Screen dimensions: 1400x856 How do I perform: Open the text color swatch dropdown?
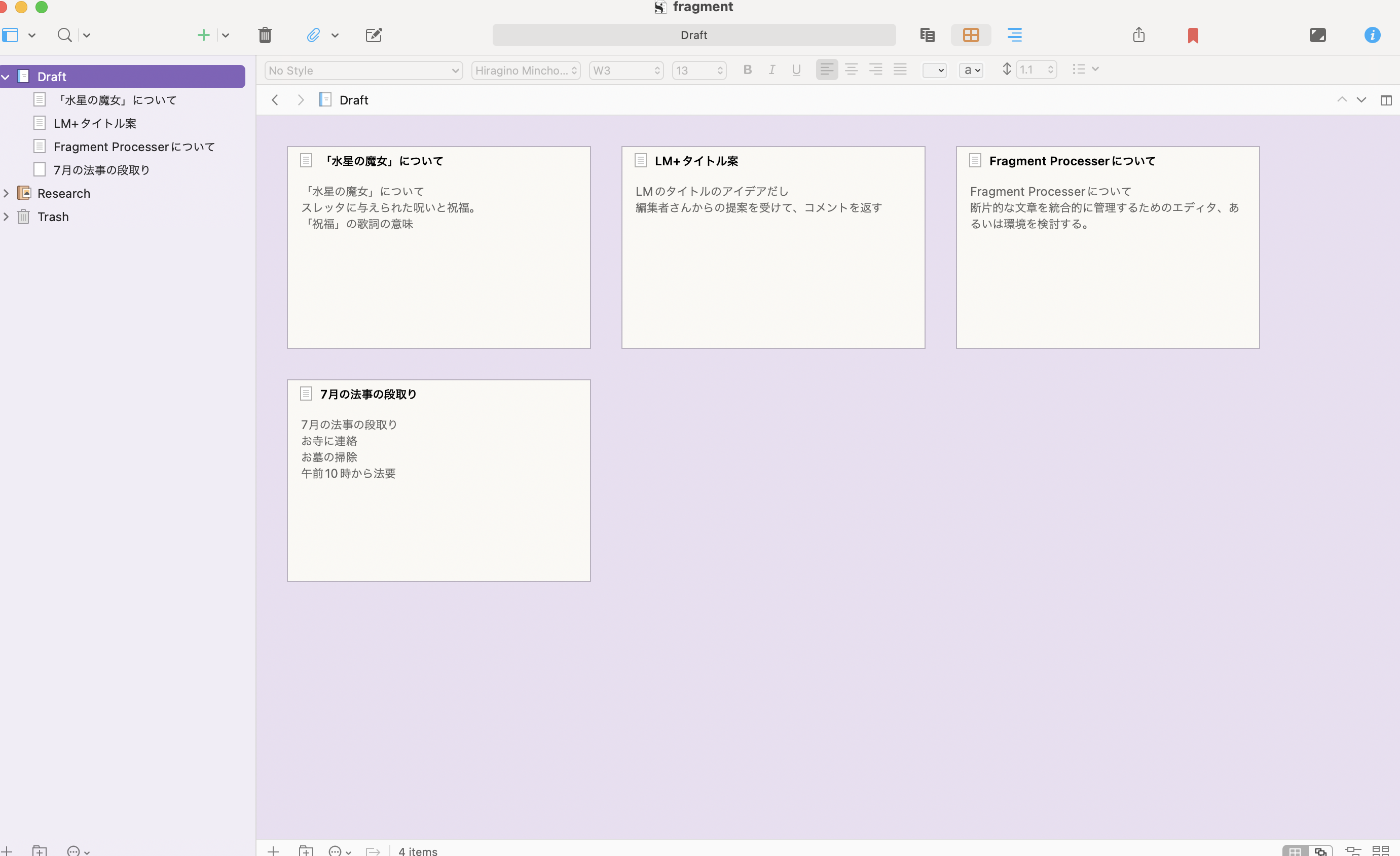(934, 70)
